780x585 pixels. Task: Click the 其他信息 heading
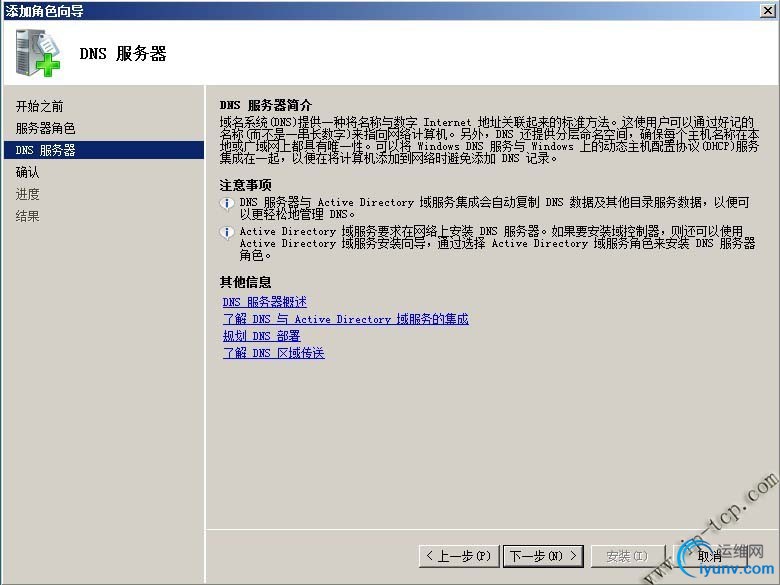[x=245, y=282]
